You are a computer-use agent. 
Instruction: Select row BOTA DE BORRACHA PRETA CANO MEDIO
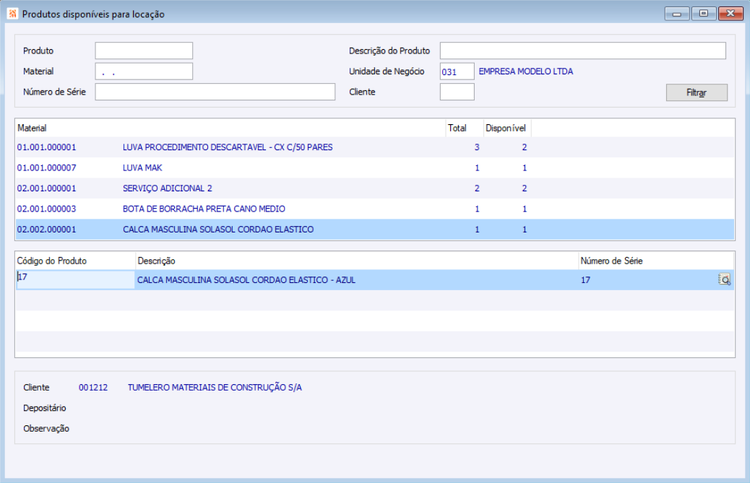(375, 209)
